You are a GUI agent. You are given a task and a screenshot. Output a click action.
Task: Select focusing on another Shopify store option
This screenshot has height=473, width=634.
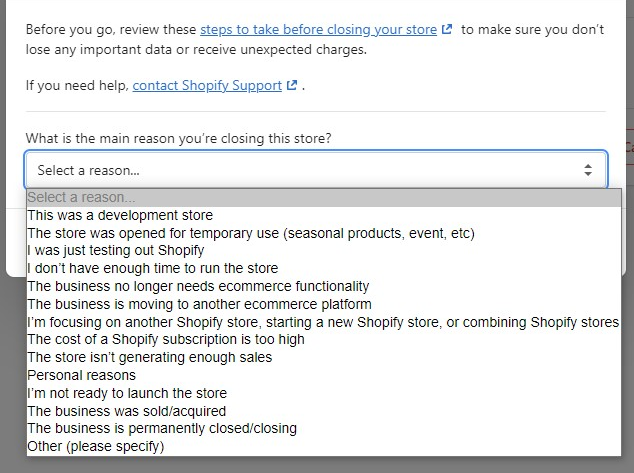[x=324, y=322]
